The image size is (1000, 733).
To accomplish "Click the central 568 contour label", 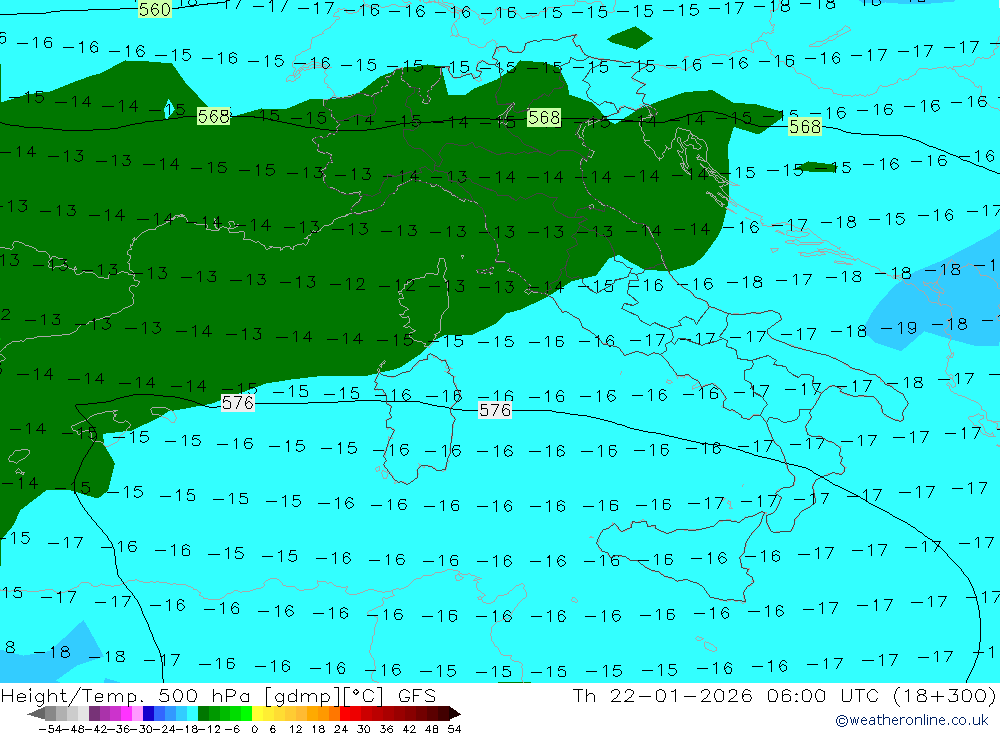I will pos(544,117).
